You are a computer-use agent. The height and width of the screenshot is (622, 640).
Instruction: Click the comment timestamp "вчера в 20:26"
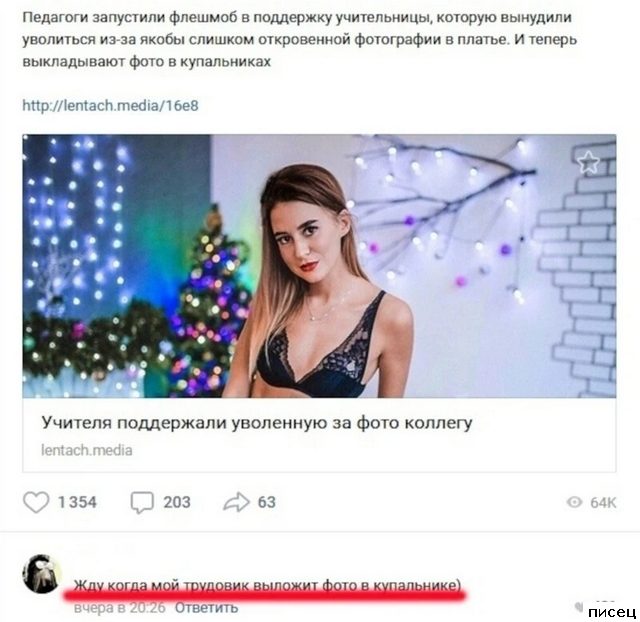pyautogui.click(x=120, y=607)
